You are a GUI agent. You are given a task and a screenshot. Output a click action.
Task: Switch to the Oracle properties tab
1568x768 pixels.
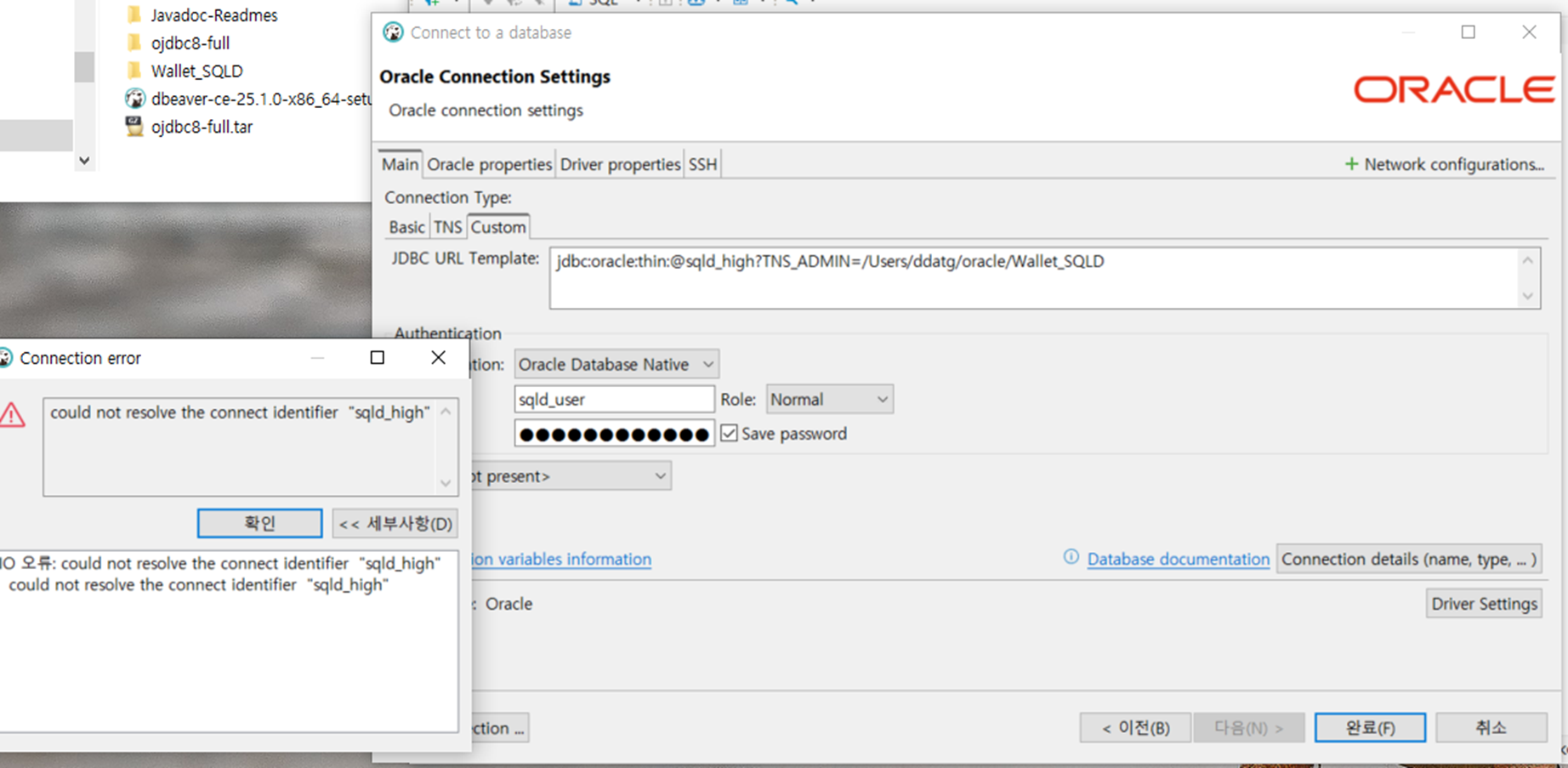[x=489, y=164]
